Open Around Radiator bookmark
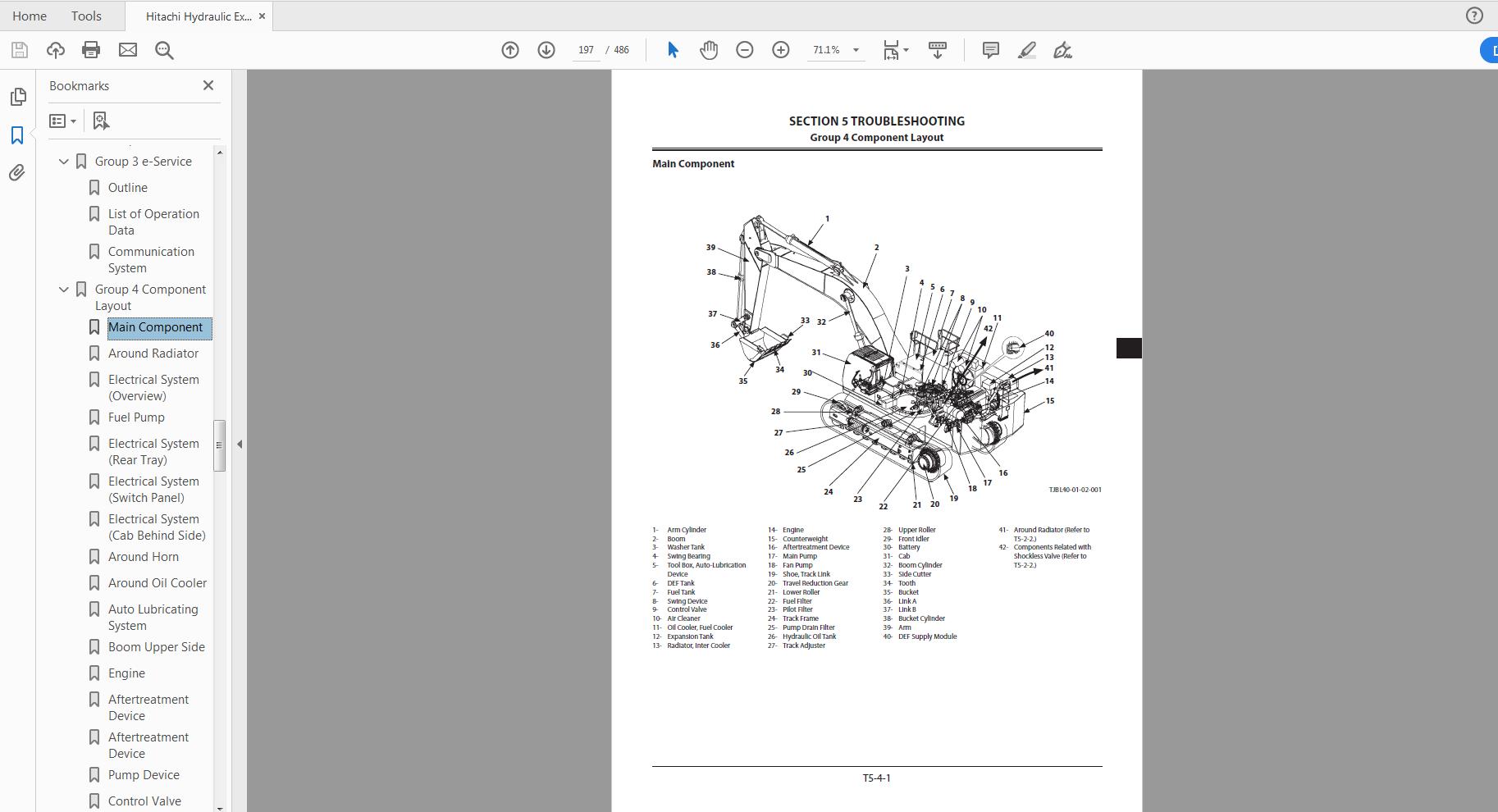Image resolution: width=1498 pixels, height=812 pixels. [x=153, y=354]
